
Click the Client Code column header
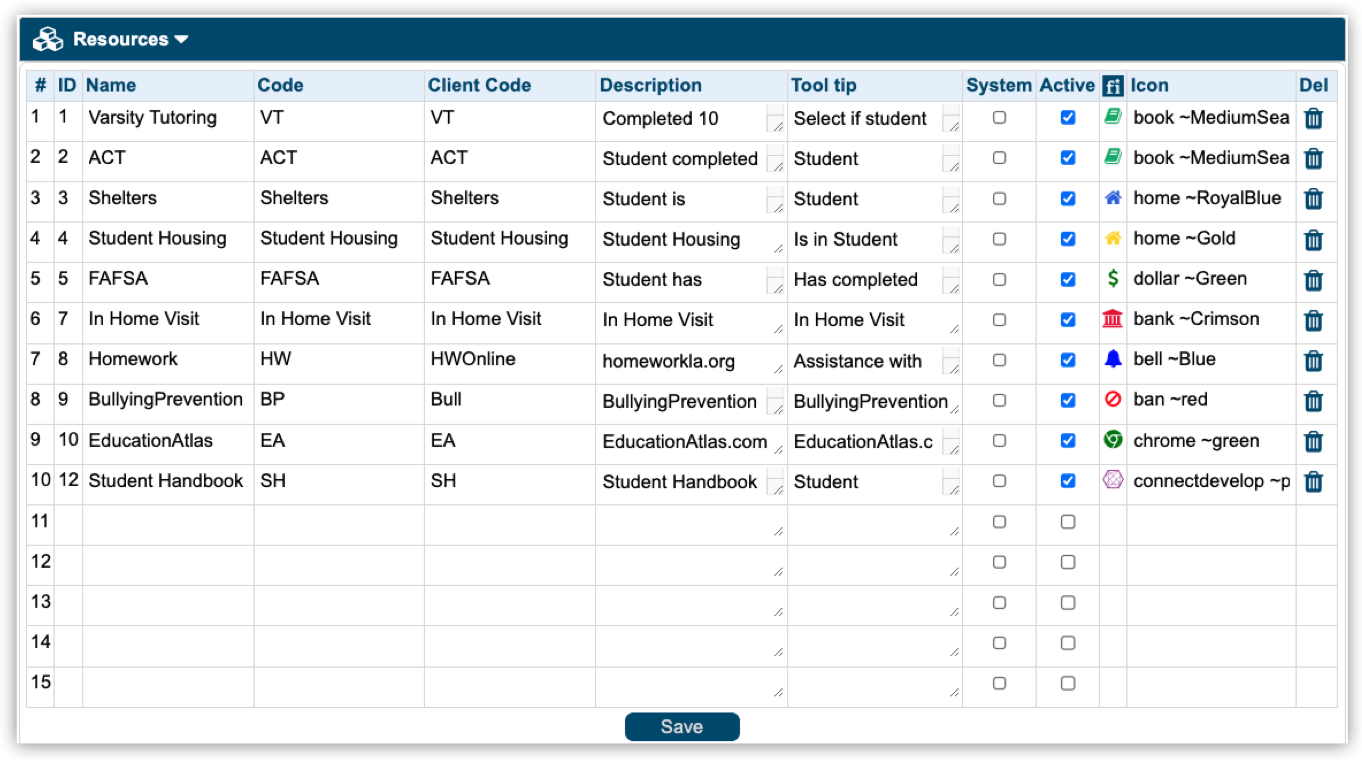point(479,86)
